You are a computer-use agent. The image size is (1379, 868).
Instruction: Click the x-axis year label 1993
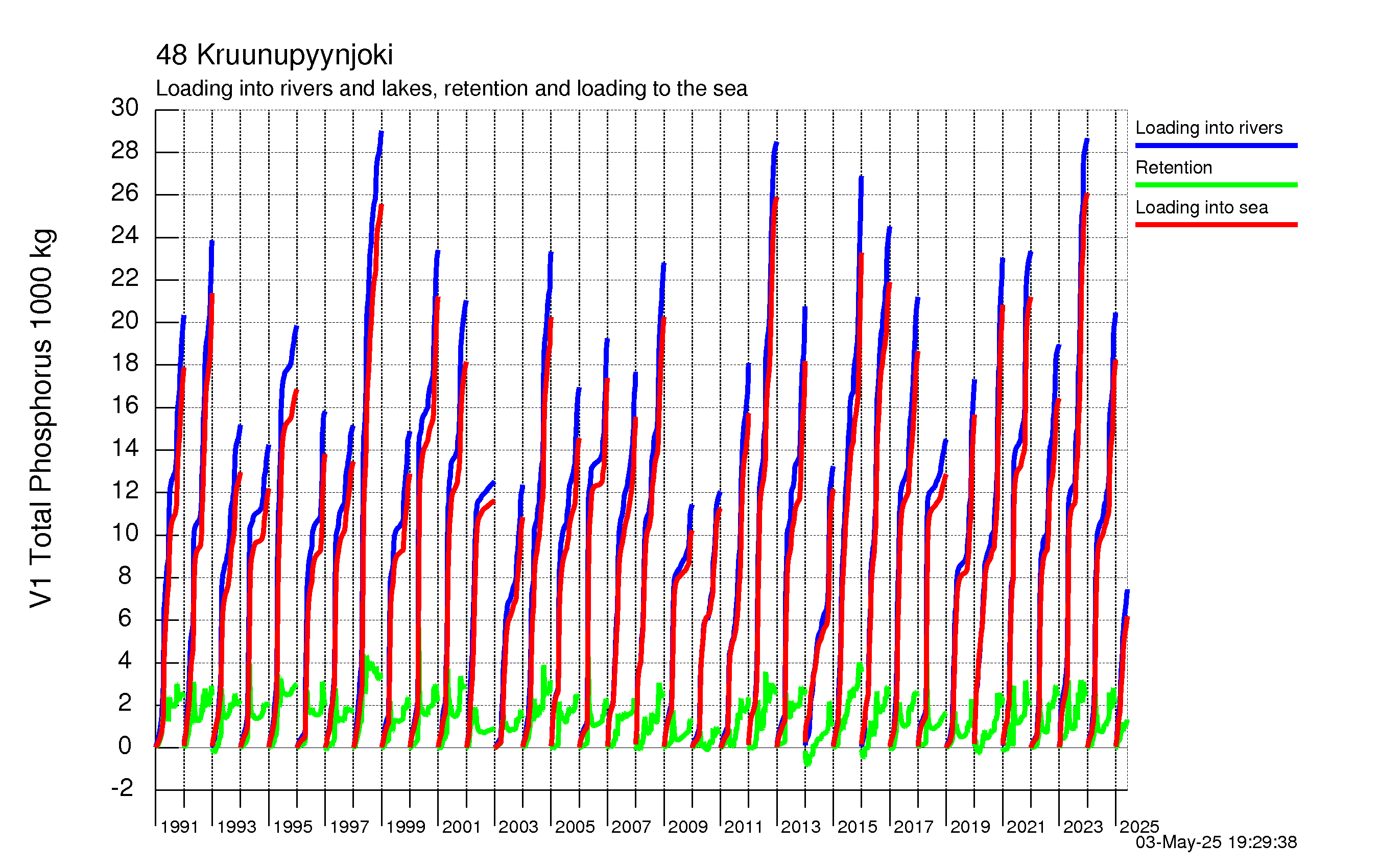236,827
